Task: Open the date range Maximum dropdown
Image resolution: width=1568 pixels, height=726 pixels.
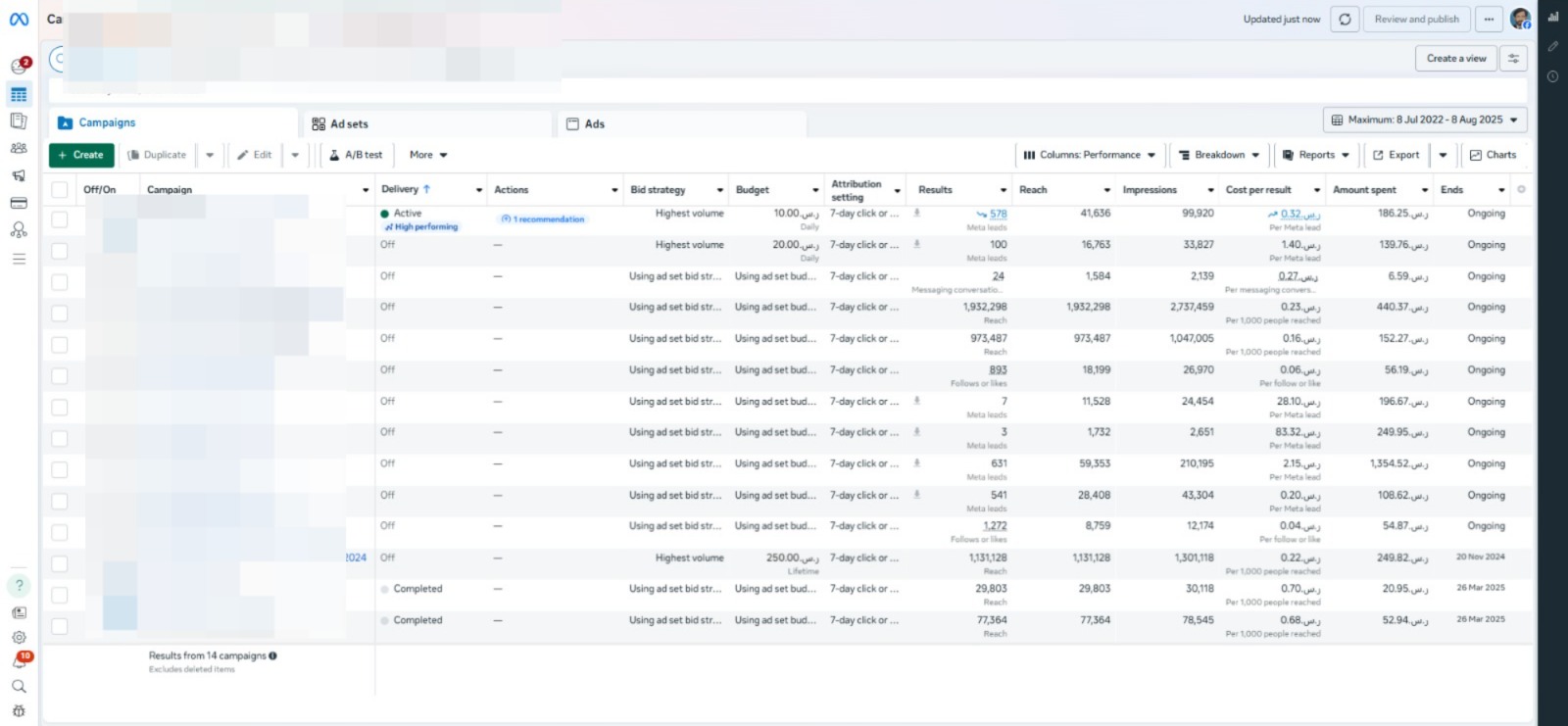Action: (x=1425, y=120)
